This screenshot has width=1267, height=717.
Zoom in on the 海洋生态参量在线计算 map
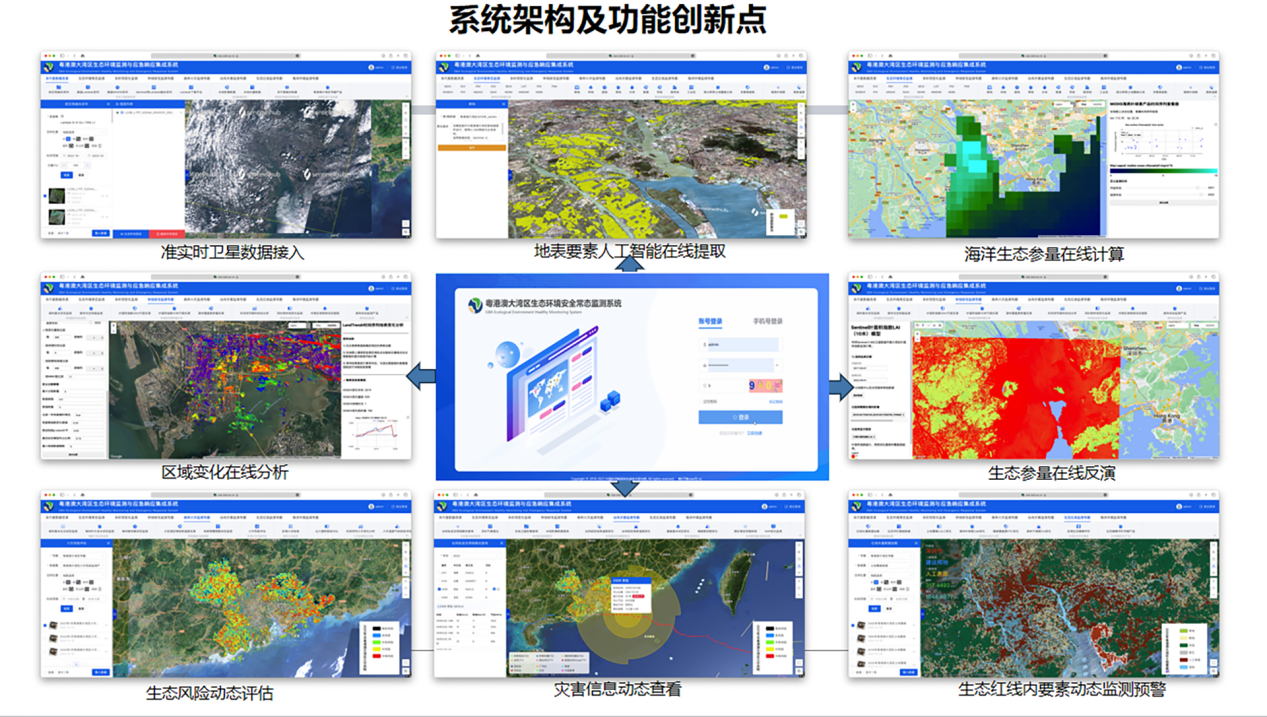point(855,105)
